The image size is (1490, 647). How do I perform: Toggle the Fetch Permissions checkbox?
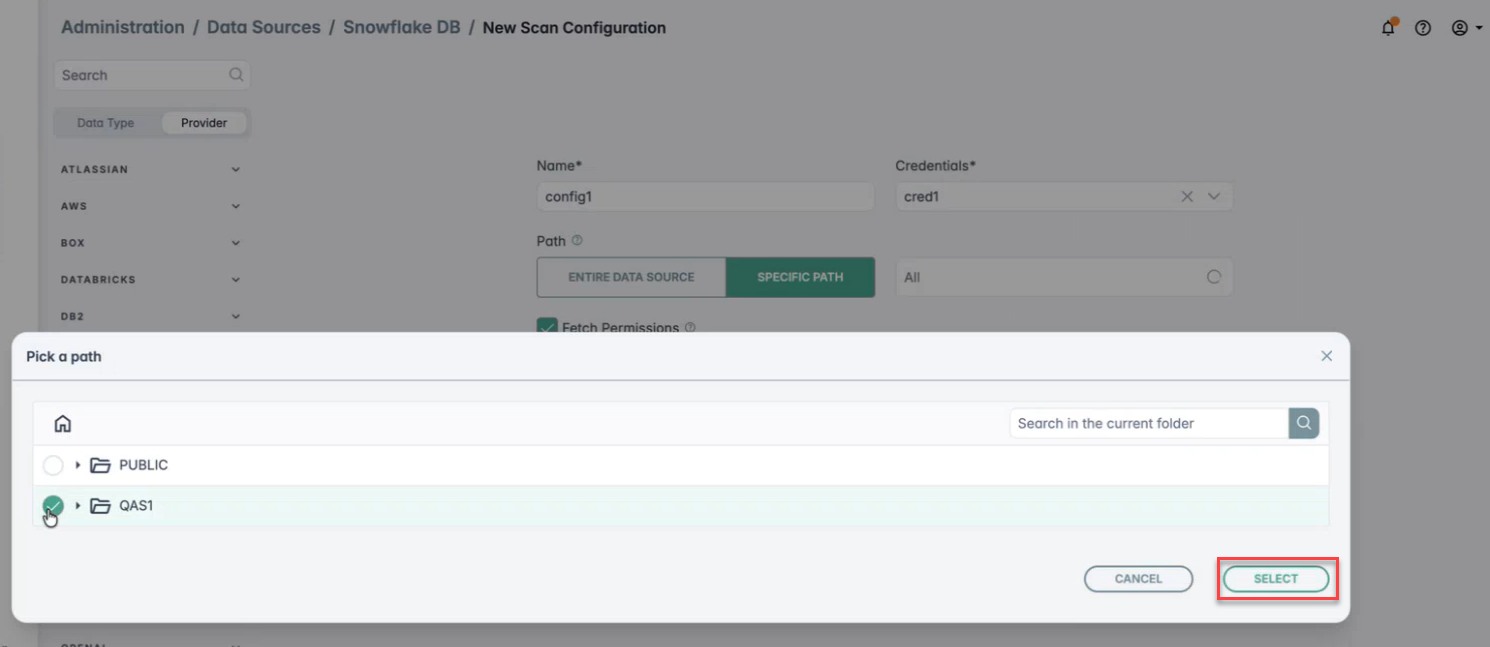pyautogui.click(x=547, y=327)
